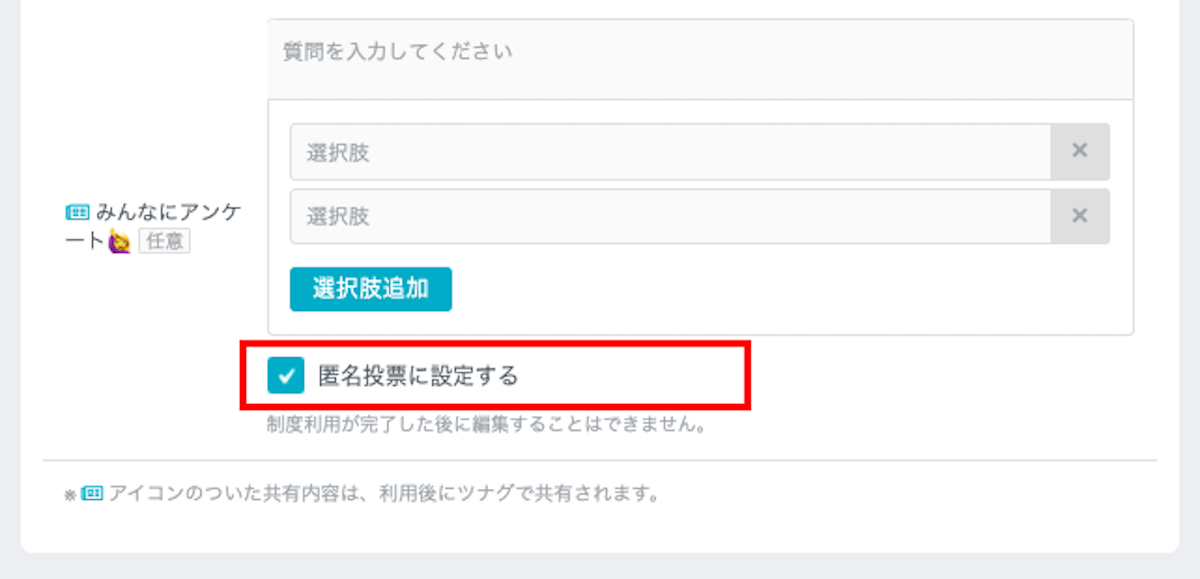This screenshot has height=579, width=1200.
Task: Toggle anonymous voting via 匿名投票に設定する label text
Action: [418, 377]
